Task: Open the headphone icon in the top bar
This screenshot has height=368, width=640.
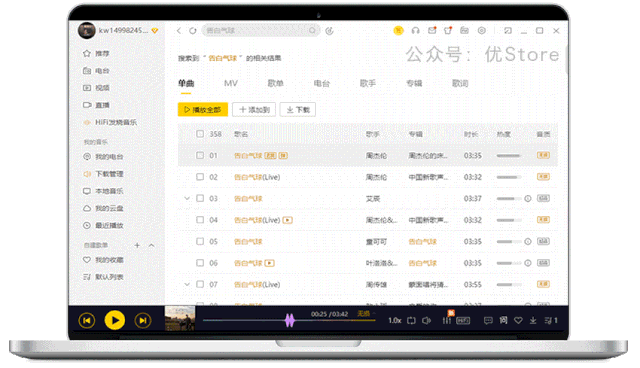Action: 416,31
